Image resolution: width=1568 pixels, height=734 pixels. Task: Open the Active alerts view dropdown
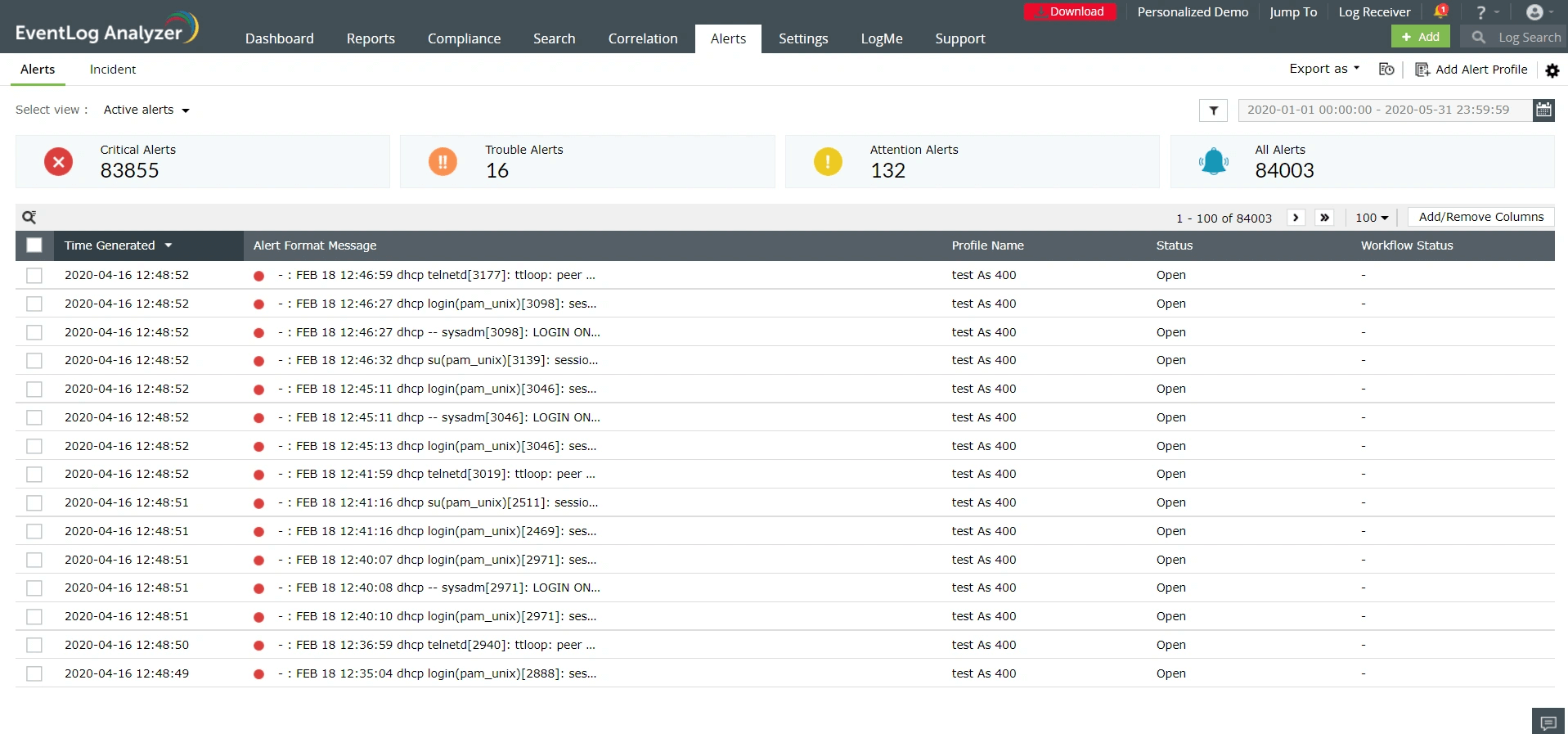[146, 110]
